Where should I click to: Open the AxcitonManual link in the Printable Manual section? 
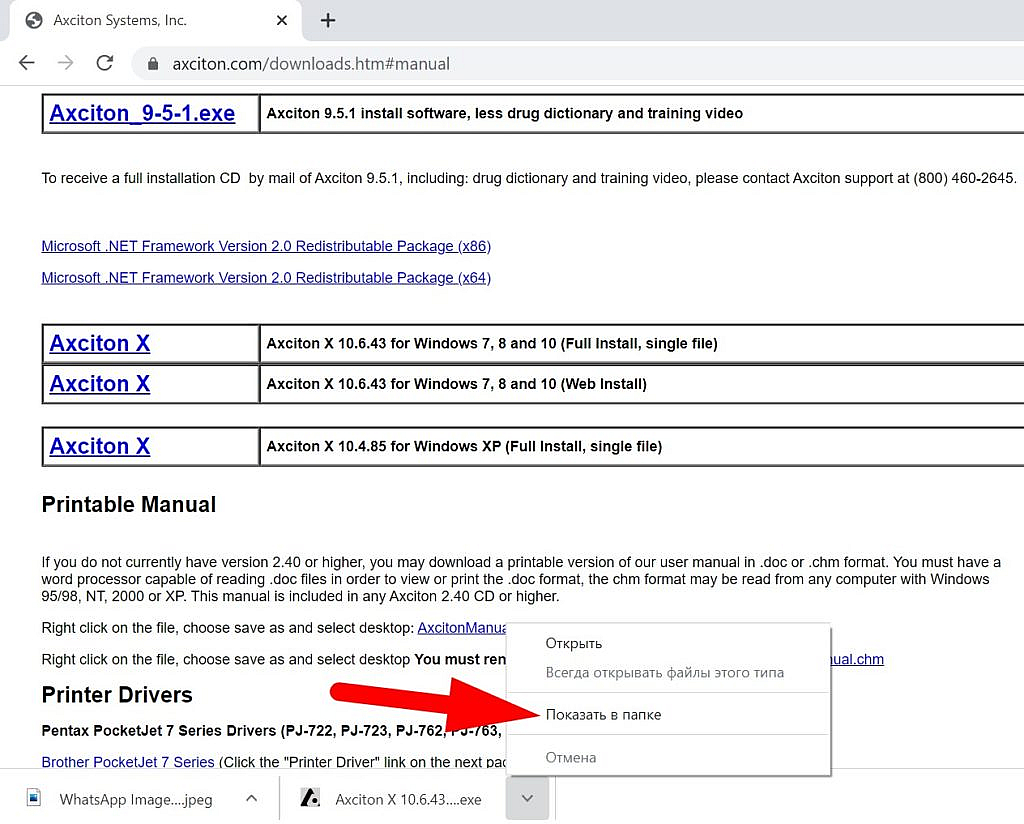click(x=462, y=628)
